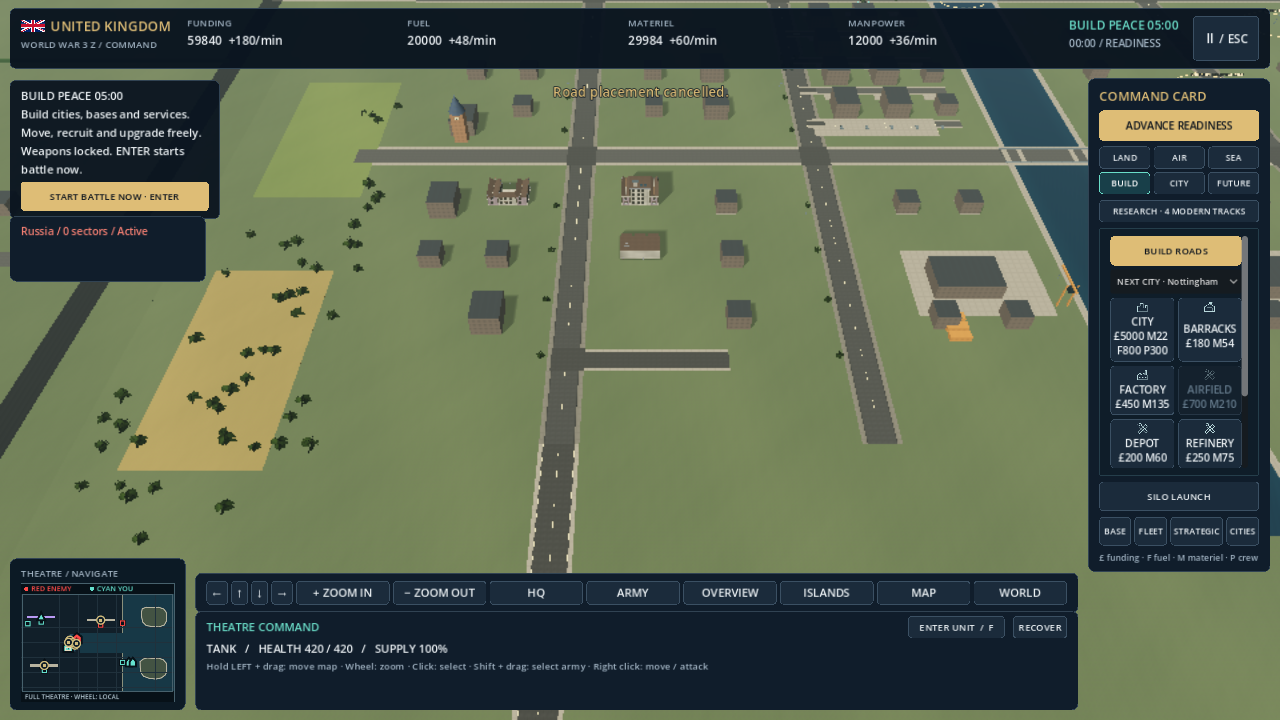The image size is (1280, 720).
Task: Open OVERVIEW view
Action: 730,593
